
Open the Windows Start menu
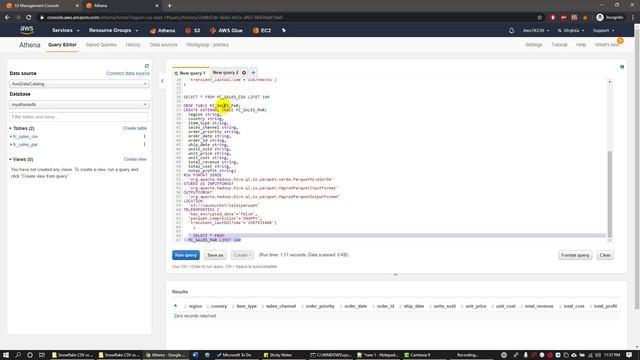click(6, 355)
